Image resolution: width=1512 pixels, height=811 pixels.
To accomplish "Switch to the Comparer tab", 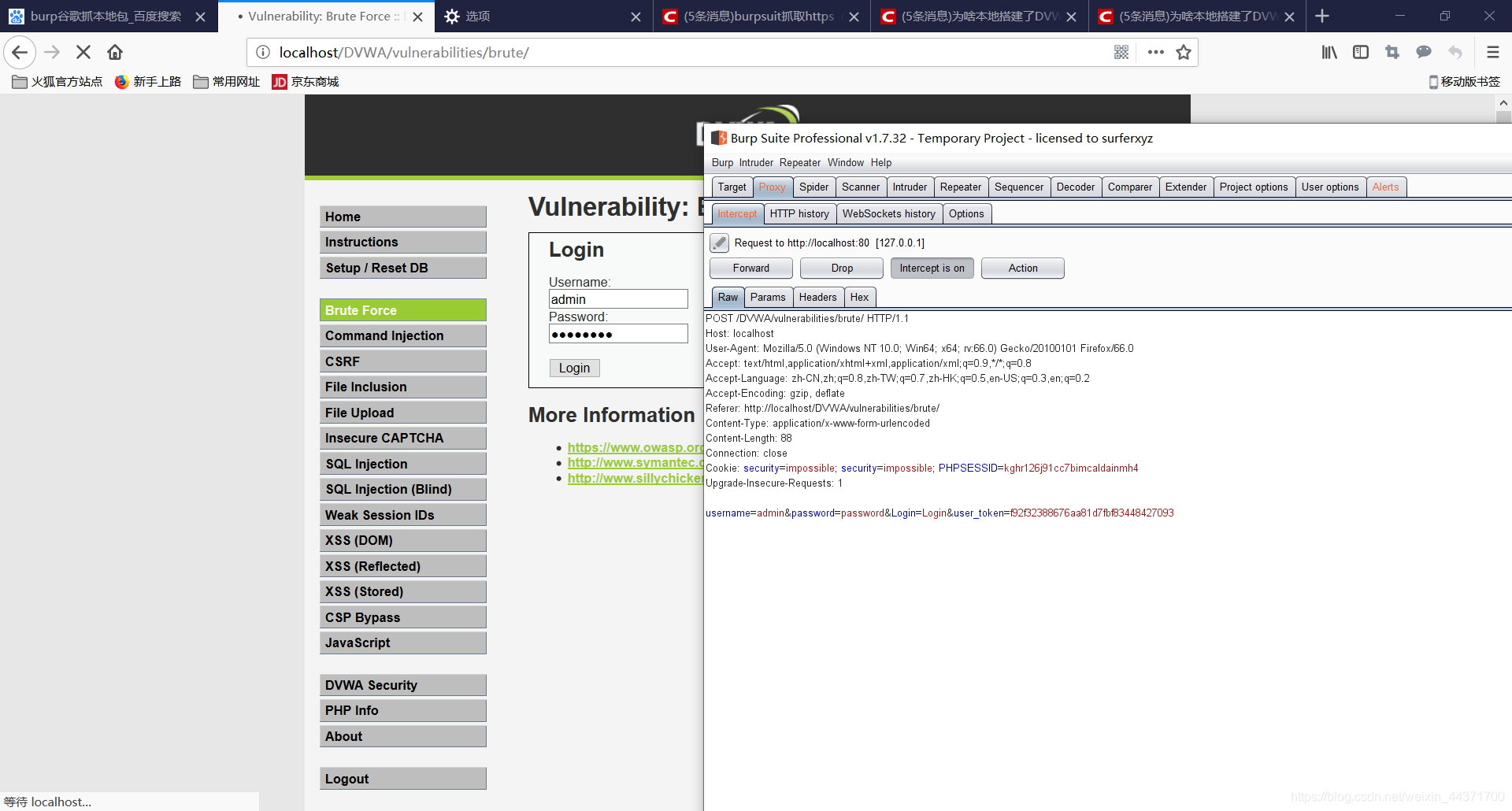I will point(1129,187).
